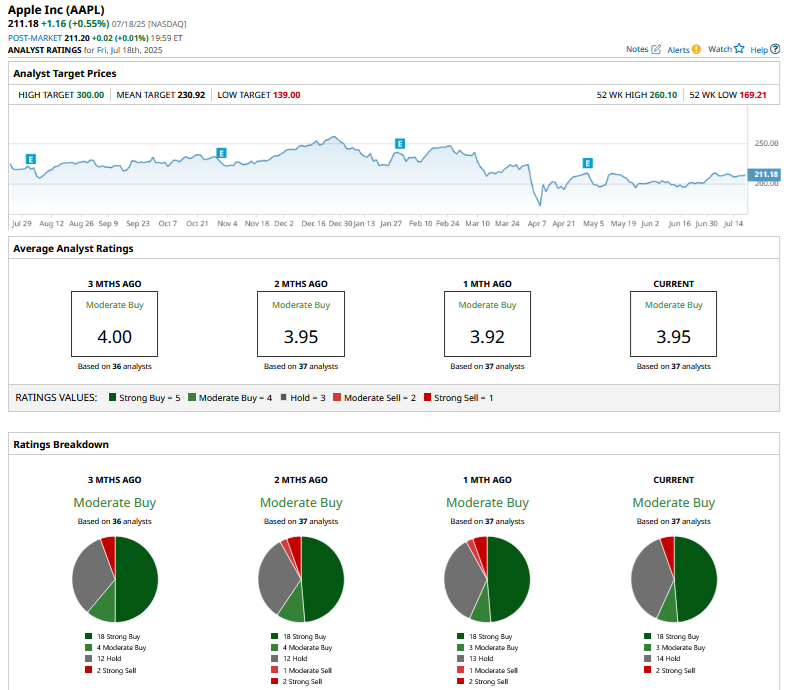Image resolution: width=787 pixels, height=690 pixels.
Task: Click the 250.00 axis label on chart
Action: 766,143
